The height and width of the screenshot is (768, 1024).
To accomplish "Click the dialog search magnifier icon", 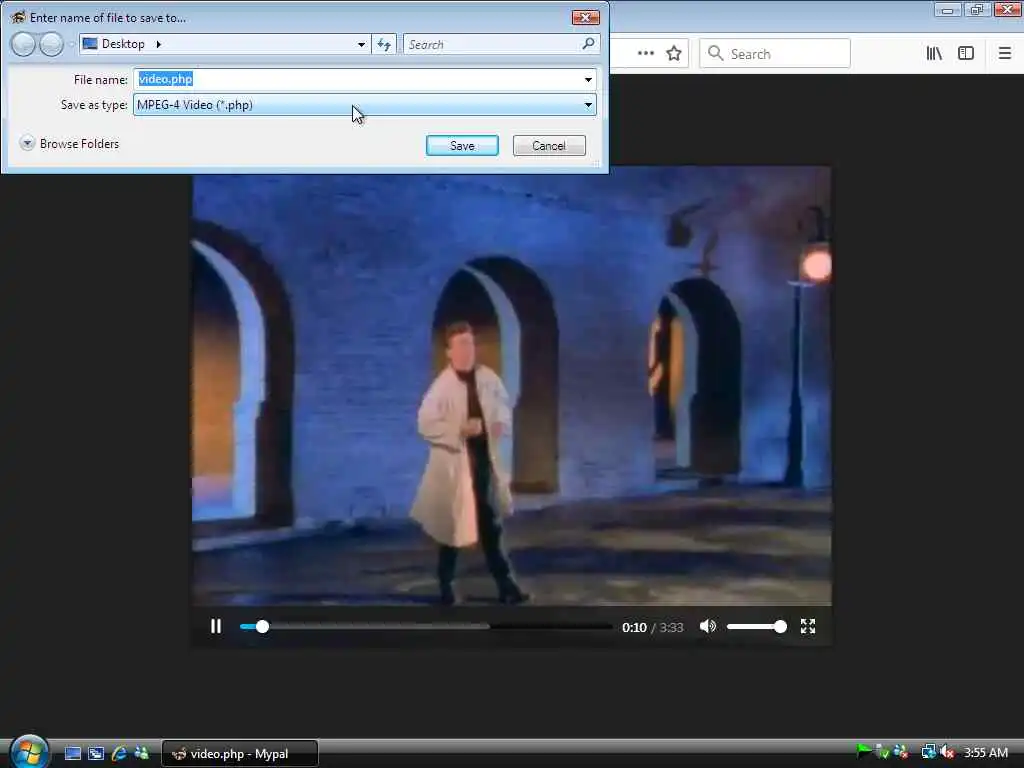I will pyautogui.click(x=588, y=44).
